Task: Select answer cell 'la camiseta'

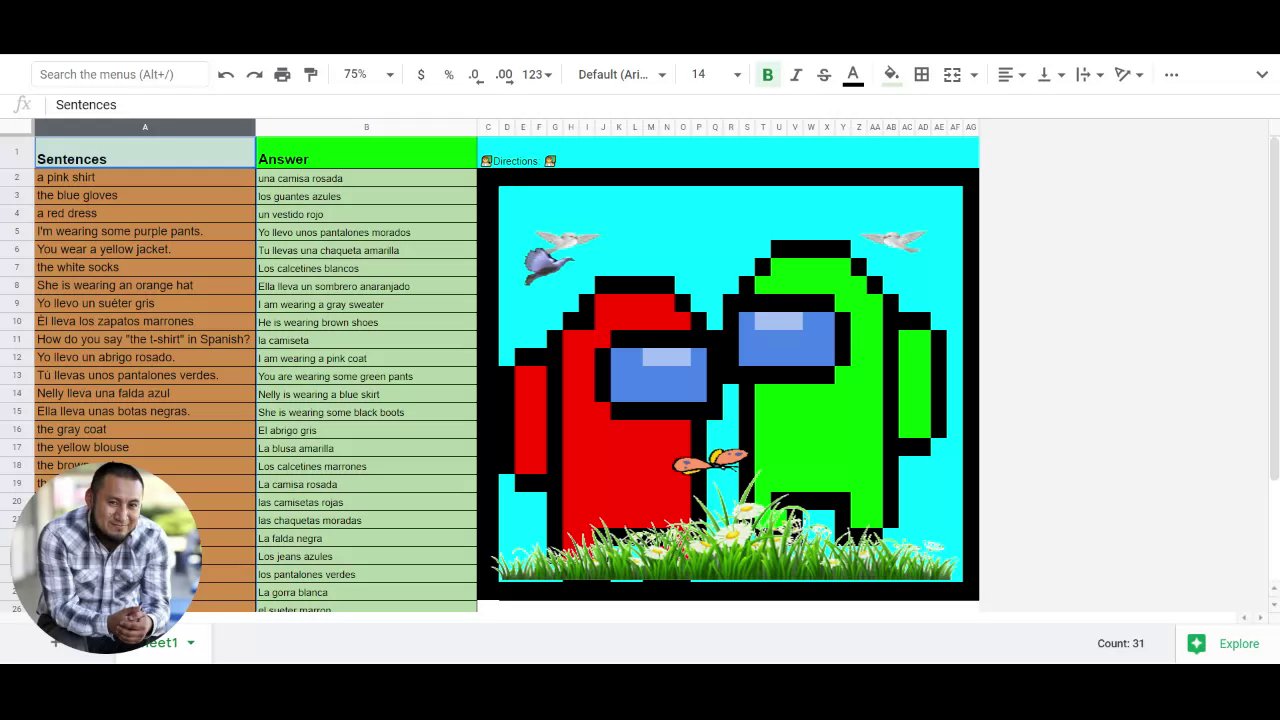Action: tap(366, 340)
